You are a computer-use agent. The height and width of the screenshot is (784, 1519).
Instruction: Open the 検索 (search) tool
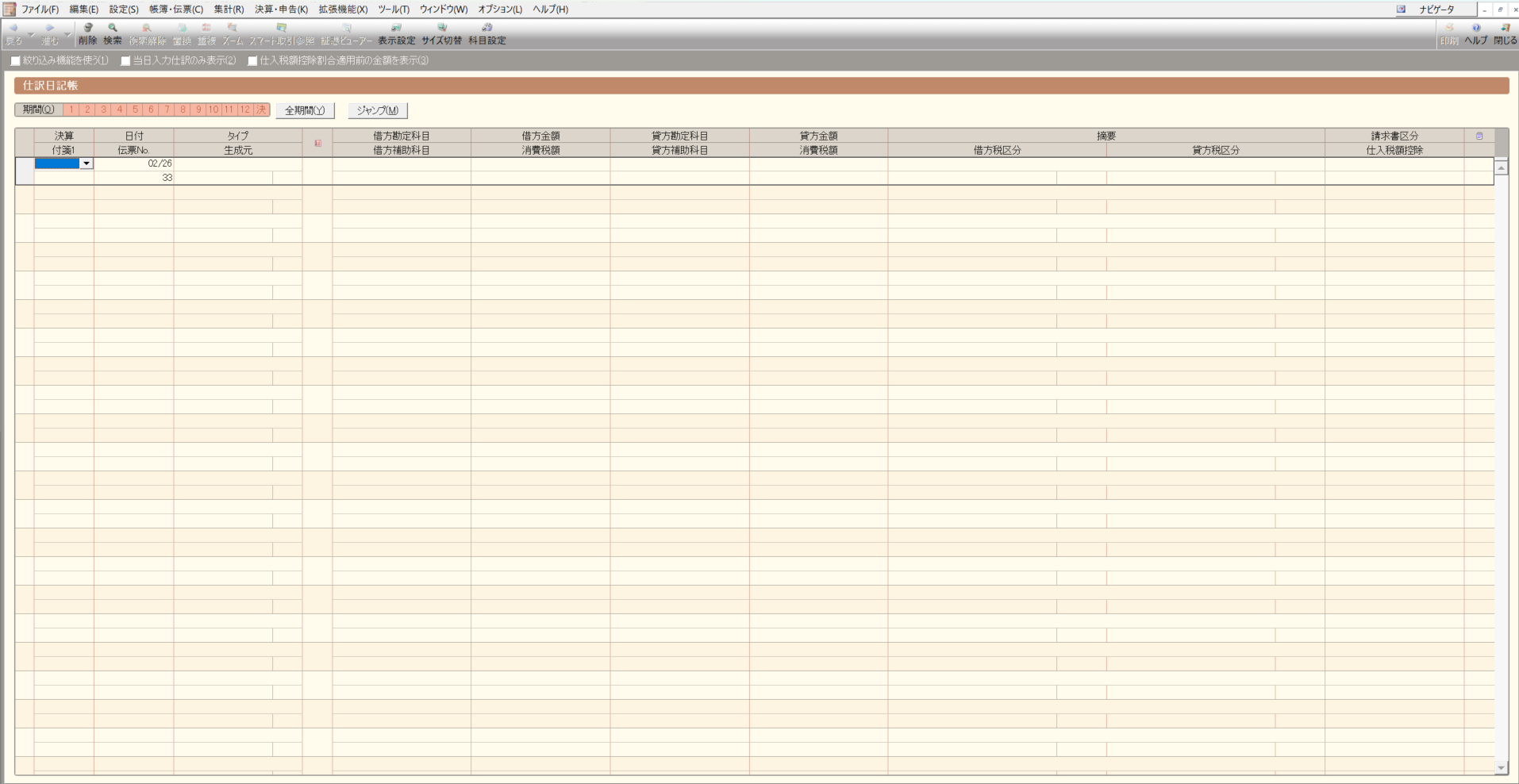113,33
